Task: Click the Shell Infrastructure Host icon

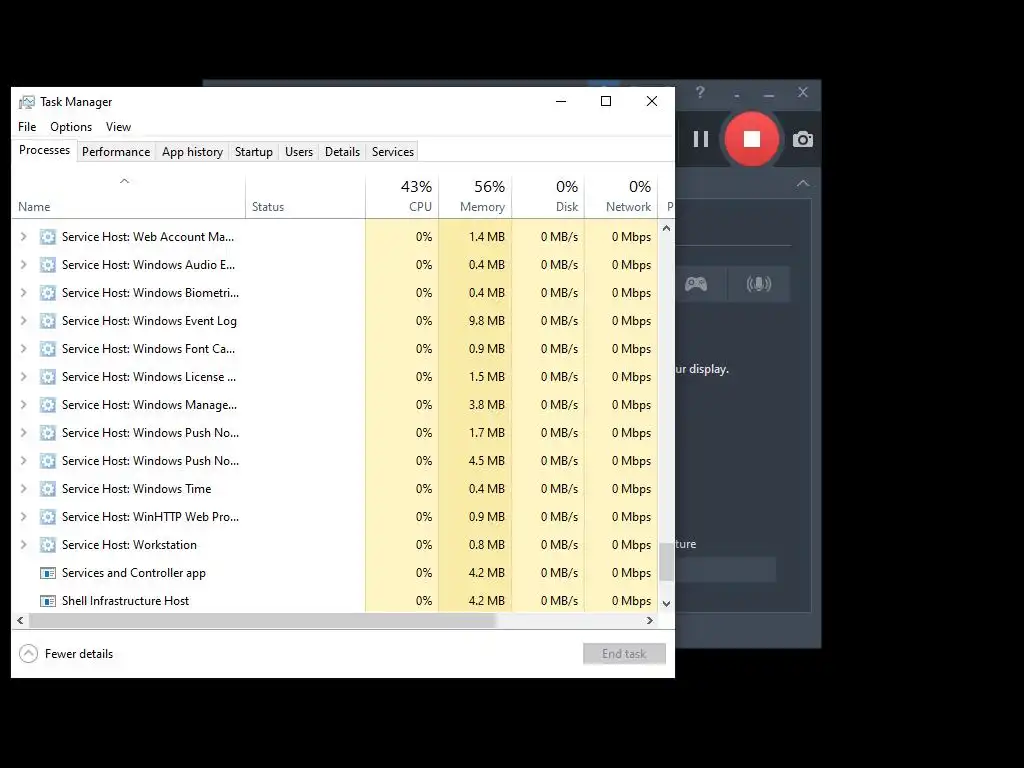Action: [x=48, y=601]
